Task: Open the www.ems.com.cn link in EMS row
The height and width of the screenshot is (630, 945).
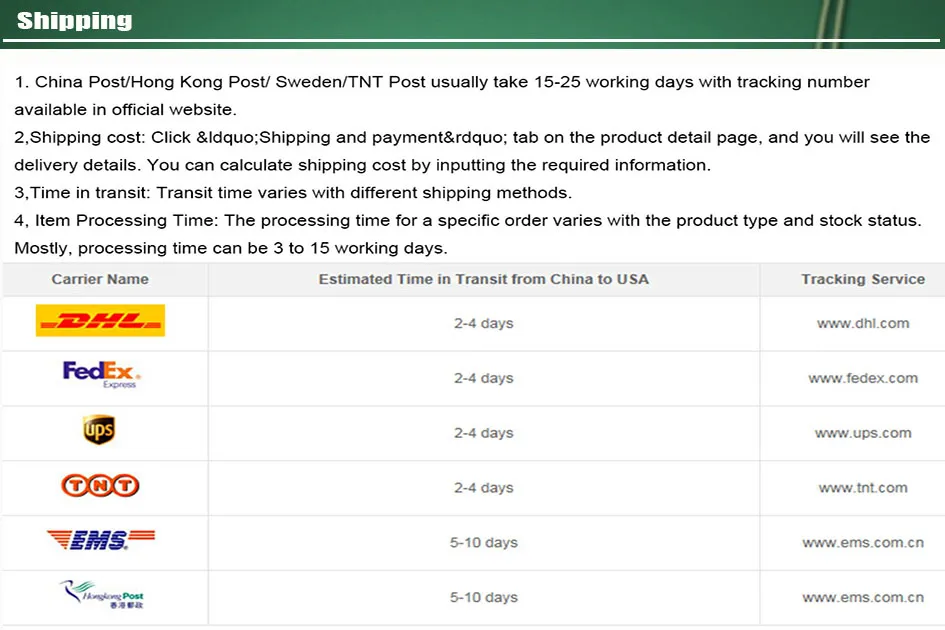Action: tap(863, 543)
